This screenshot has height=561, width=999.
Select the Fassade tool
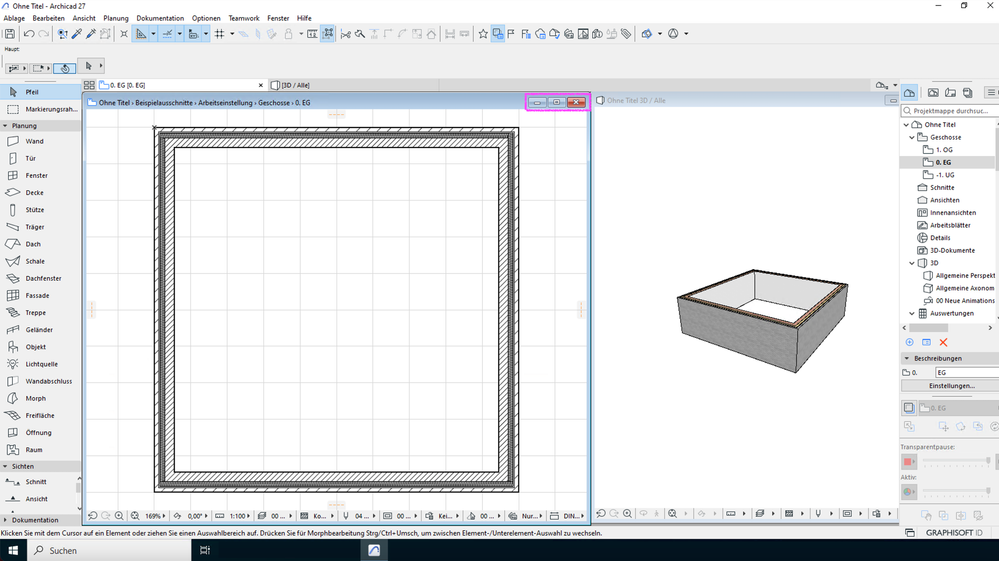tap(36, 296)
